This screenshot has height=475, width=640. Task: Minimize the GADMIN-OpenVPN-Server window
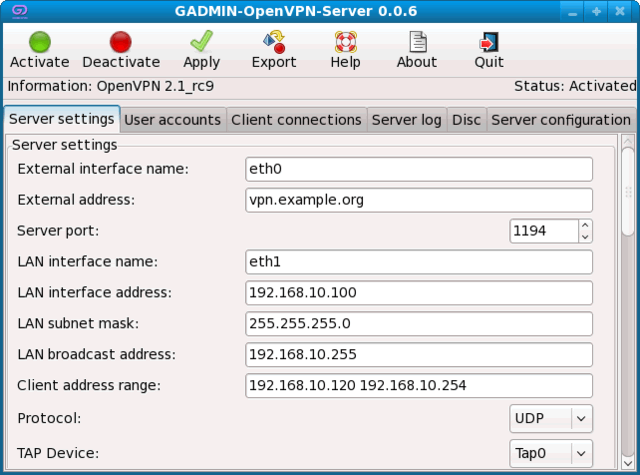pyautogui.click(x=572, y=12)
